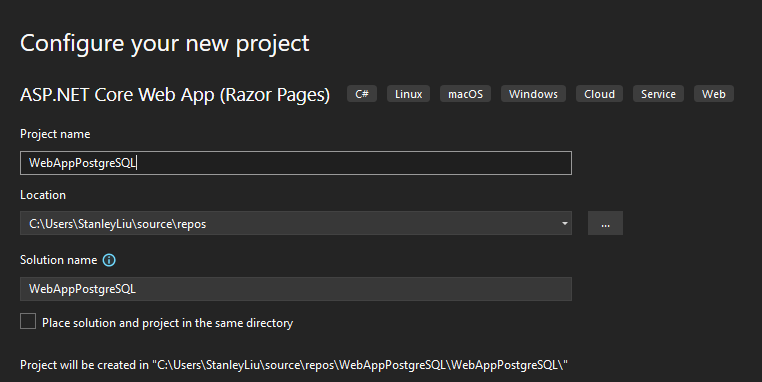Click the 'Project will be created in' path text
Image resolution: width=762 pixels, height=382 pixels.
[x=294, y=365]
